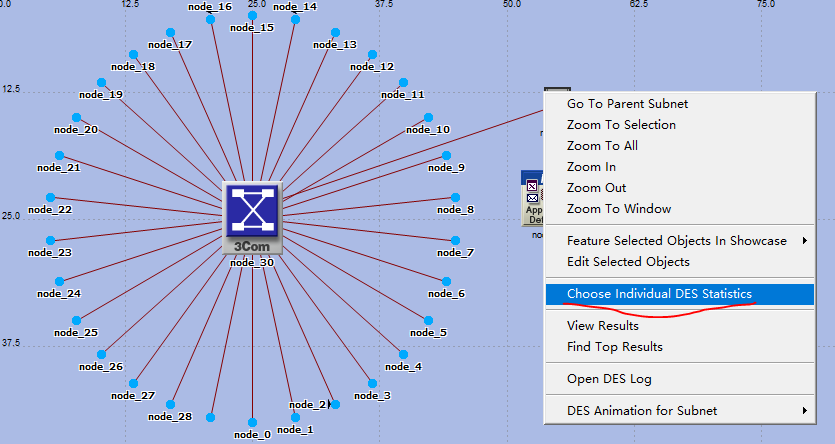Select the node_21 workstation dot
The image size is (835, 444).
click(60, 155)
